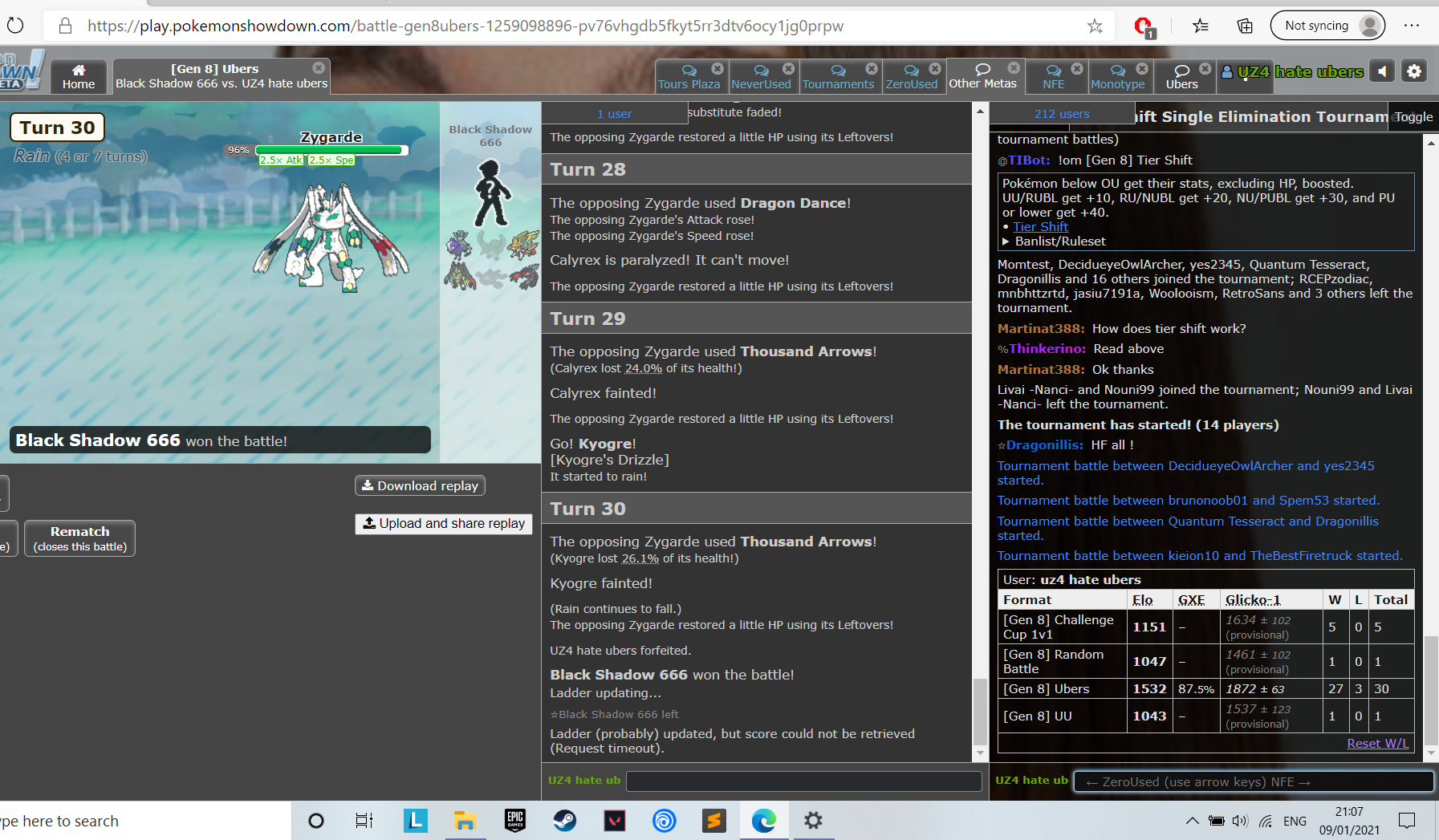The image size is (1439, 840).
Task: Reset the W/L record link
Action: pos(1377,743)
